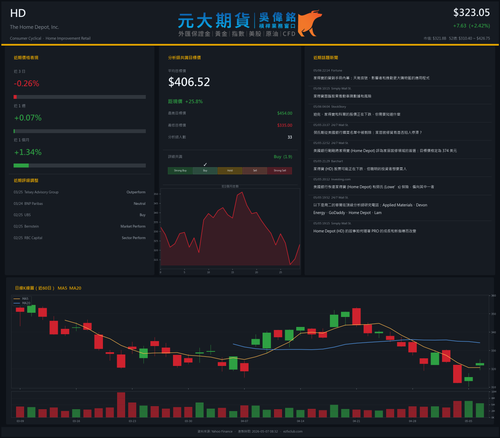
Task: Click the HD ticker symbol heading
Action: pos(18,13)
